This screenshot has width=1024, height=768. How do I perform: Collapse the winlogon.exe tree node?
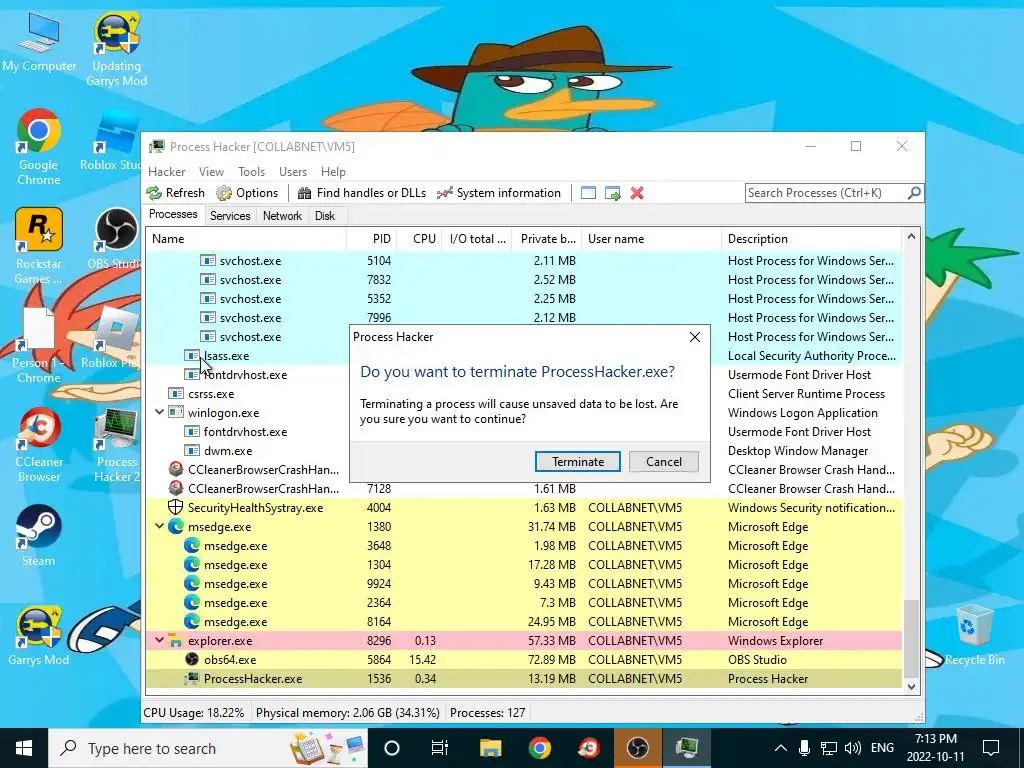click(x=159, y=413)
